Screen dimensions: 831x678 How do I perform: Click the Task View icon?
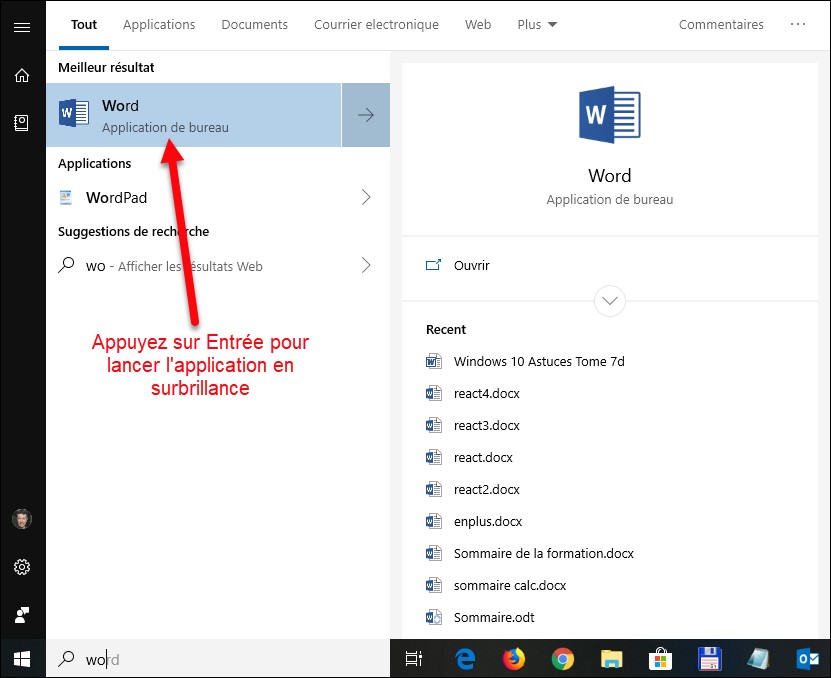(413, 658)
